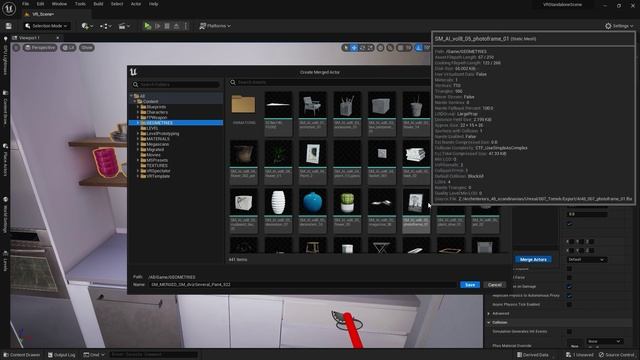This screenshot has height=360, width=640.
Task: Open the Help menu
Action: point(153,4)
